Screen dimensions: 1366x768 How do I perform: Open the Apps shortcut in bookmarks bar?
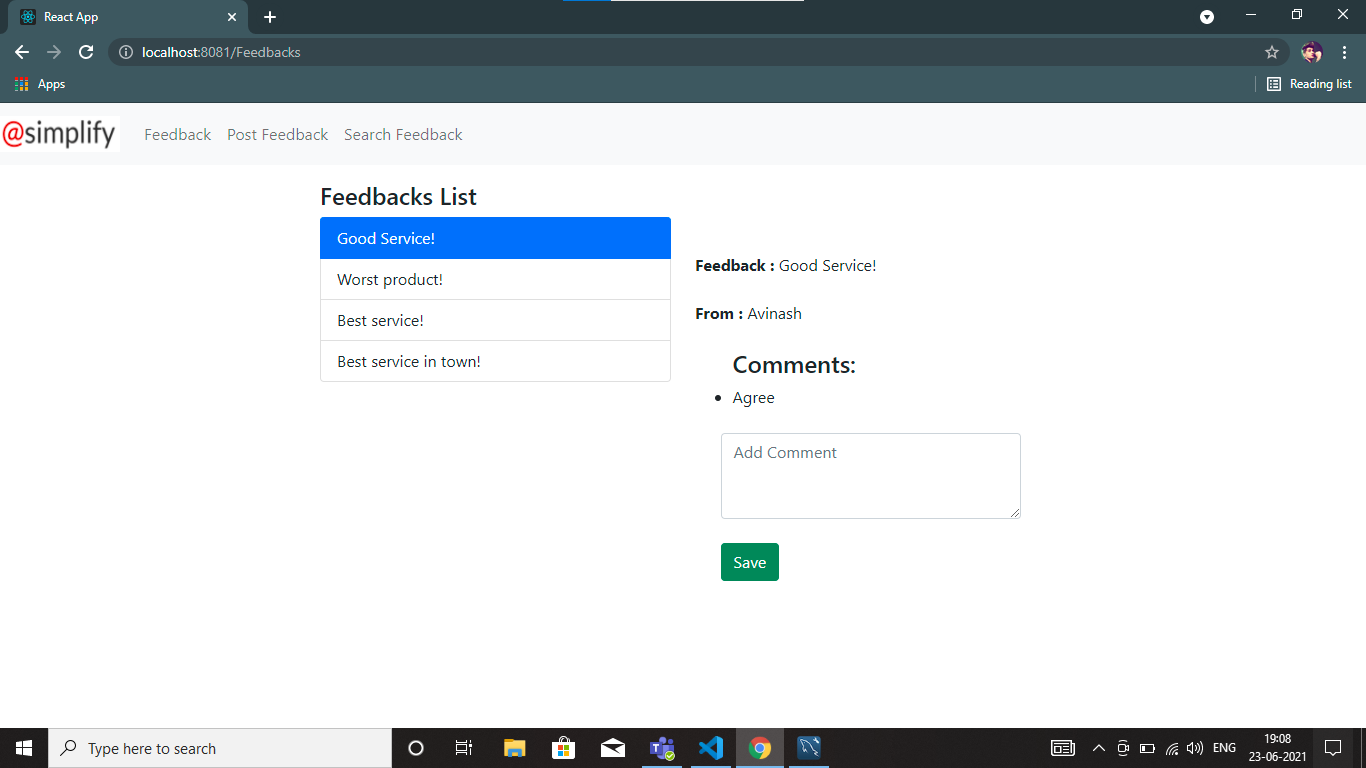click(40, 84)
